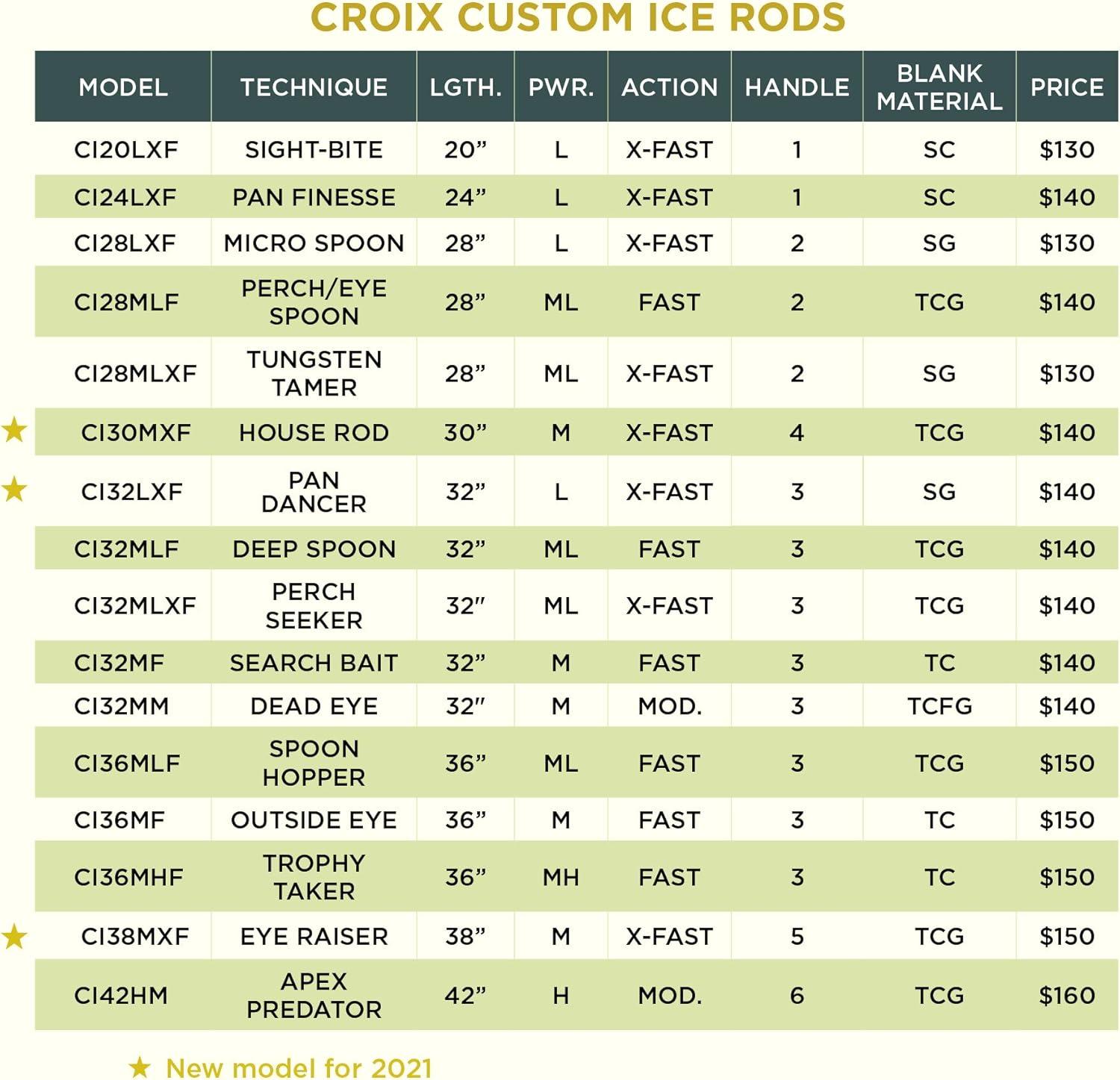Click the PRICE column header

coord(1067,87)
